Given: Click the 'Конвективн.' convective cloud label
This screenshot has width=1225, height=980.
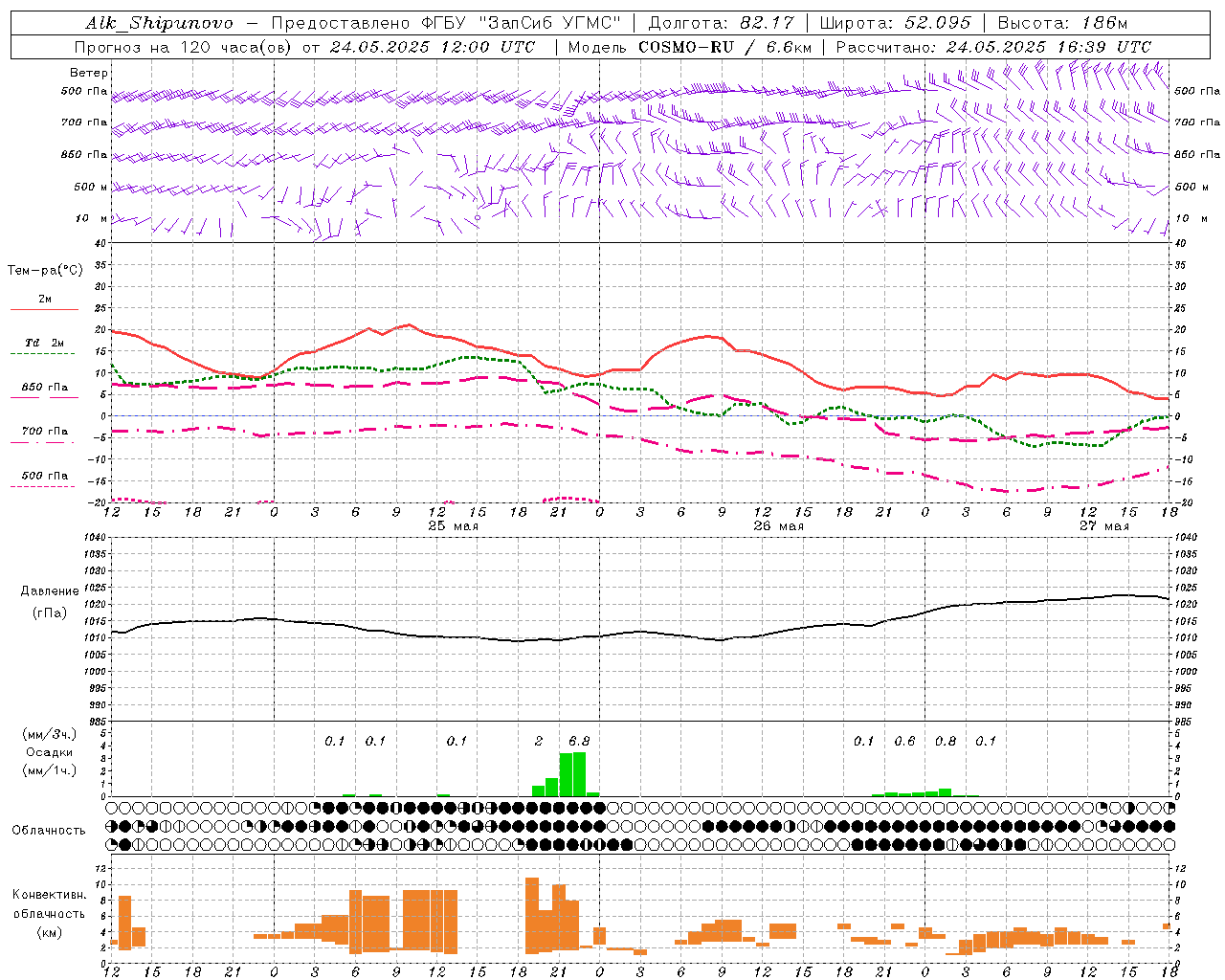Looking at the screenshot, I should (x=50, y=895).
